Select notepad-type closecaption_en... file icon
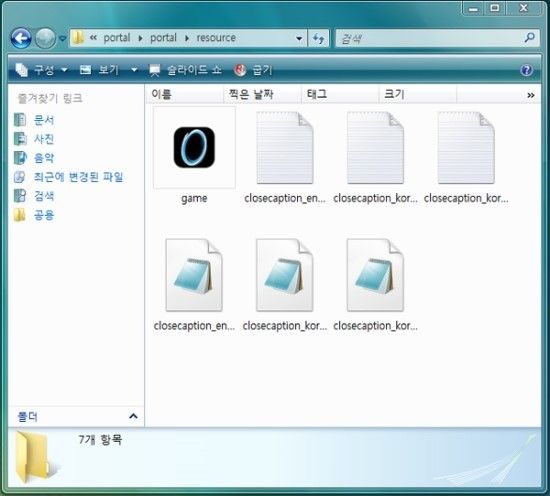 click(194, 275)
